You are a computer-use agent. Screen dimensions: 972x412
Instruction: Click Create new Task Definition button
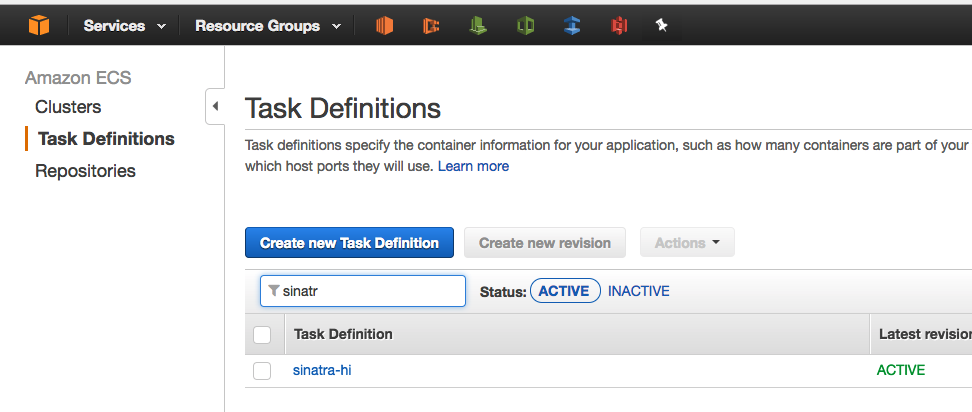coord(349,242)
